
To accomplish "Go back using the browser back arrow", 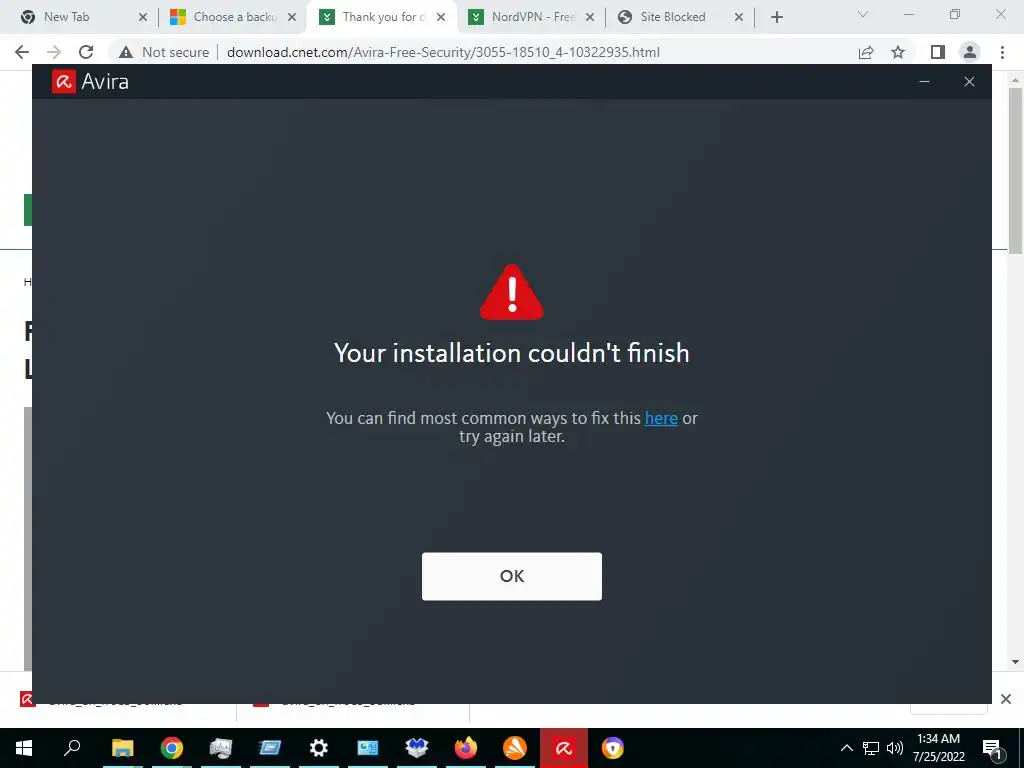I will [x=22, y=52].
